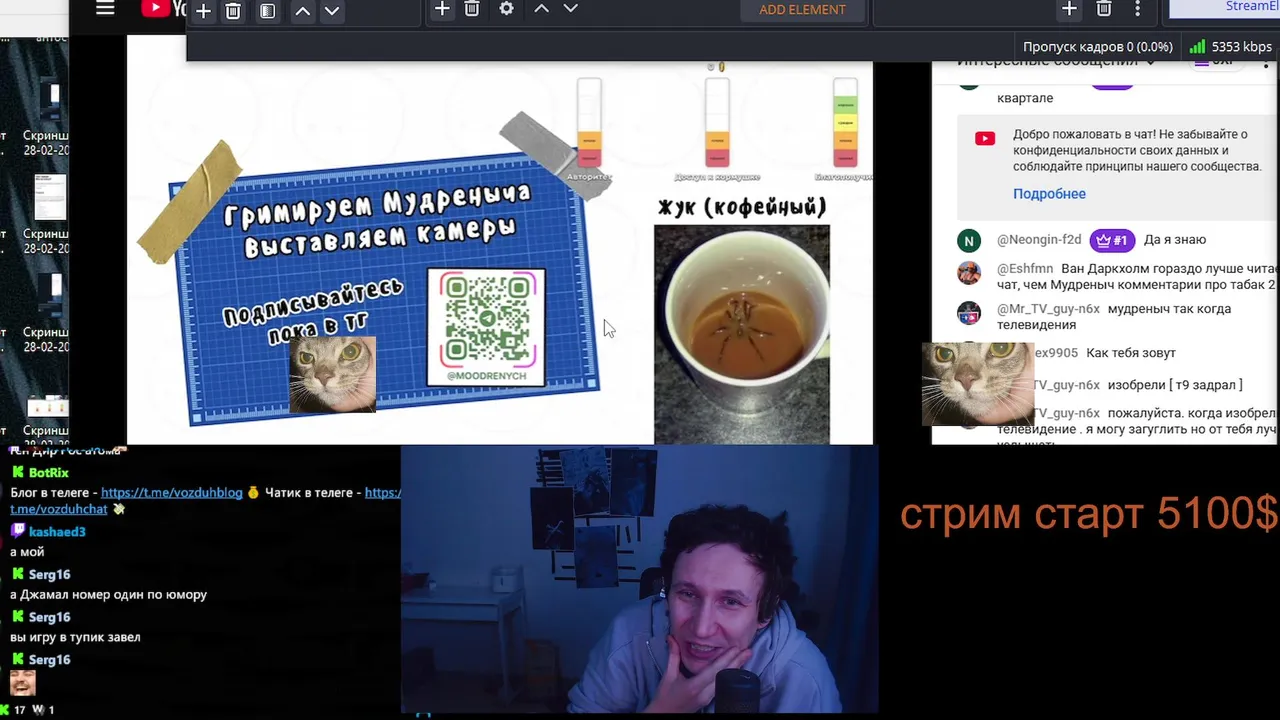This screenshot has width=1280, height=720.
Task: Click the dropped frames status 'Пропуск кадров 0 (0.0%)'
Action: coord(1097,47)
